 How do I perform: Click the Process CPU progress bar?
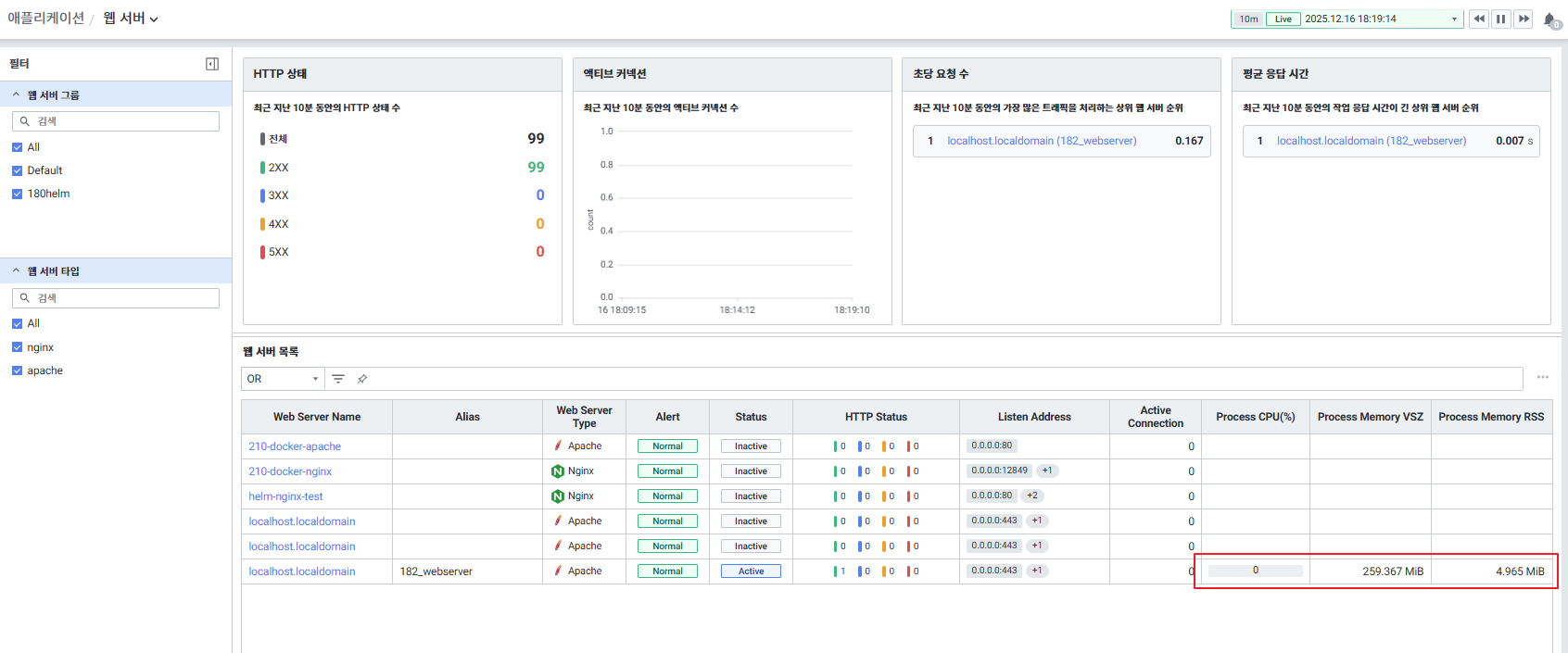[x=1255, y=571]
